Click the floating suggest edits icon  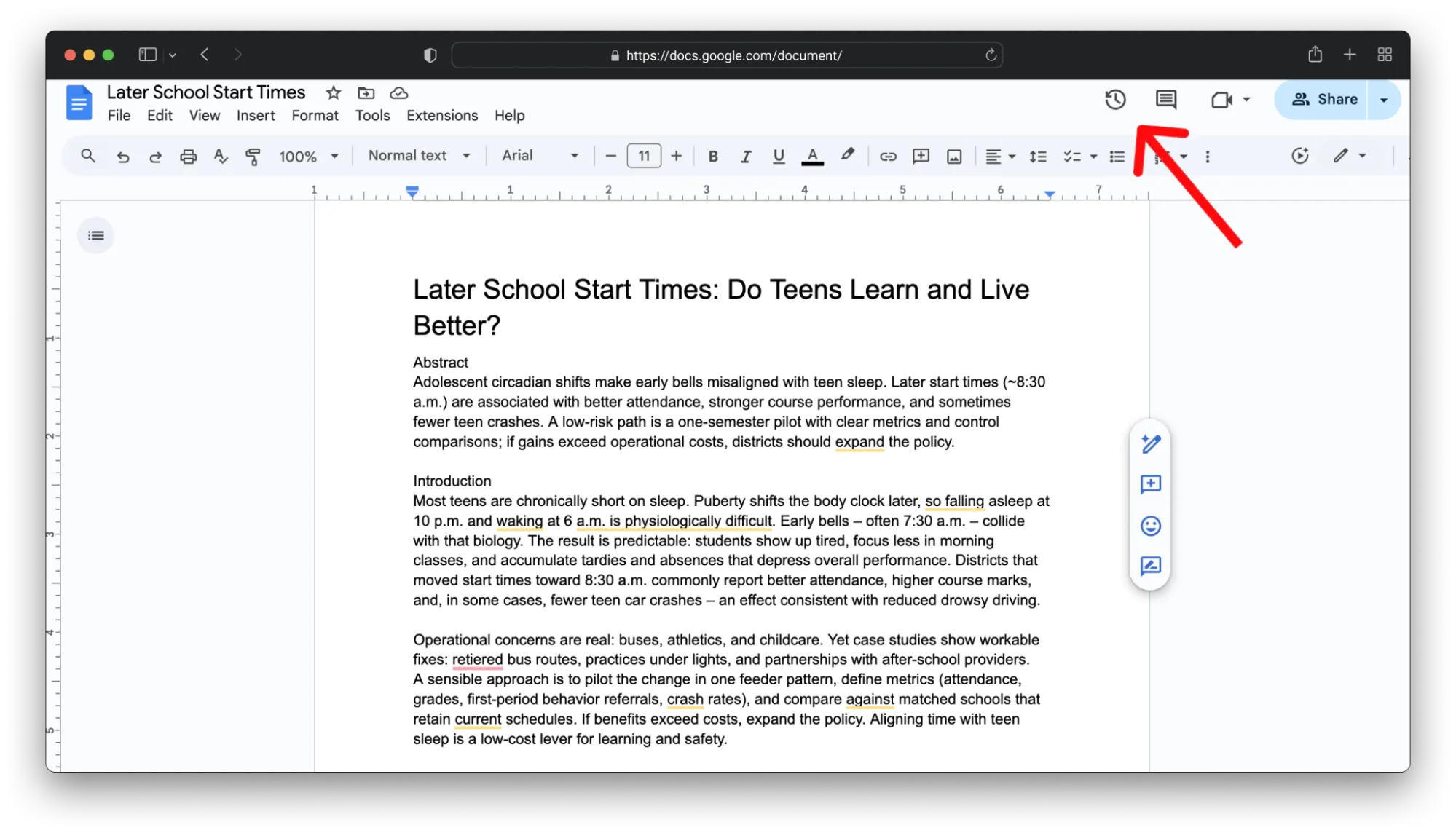point(1150,566)
